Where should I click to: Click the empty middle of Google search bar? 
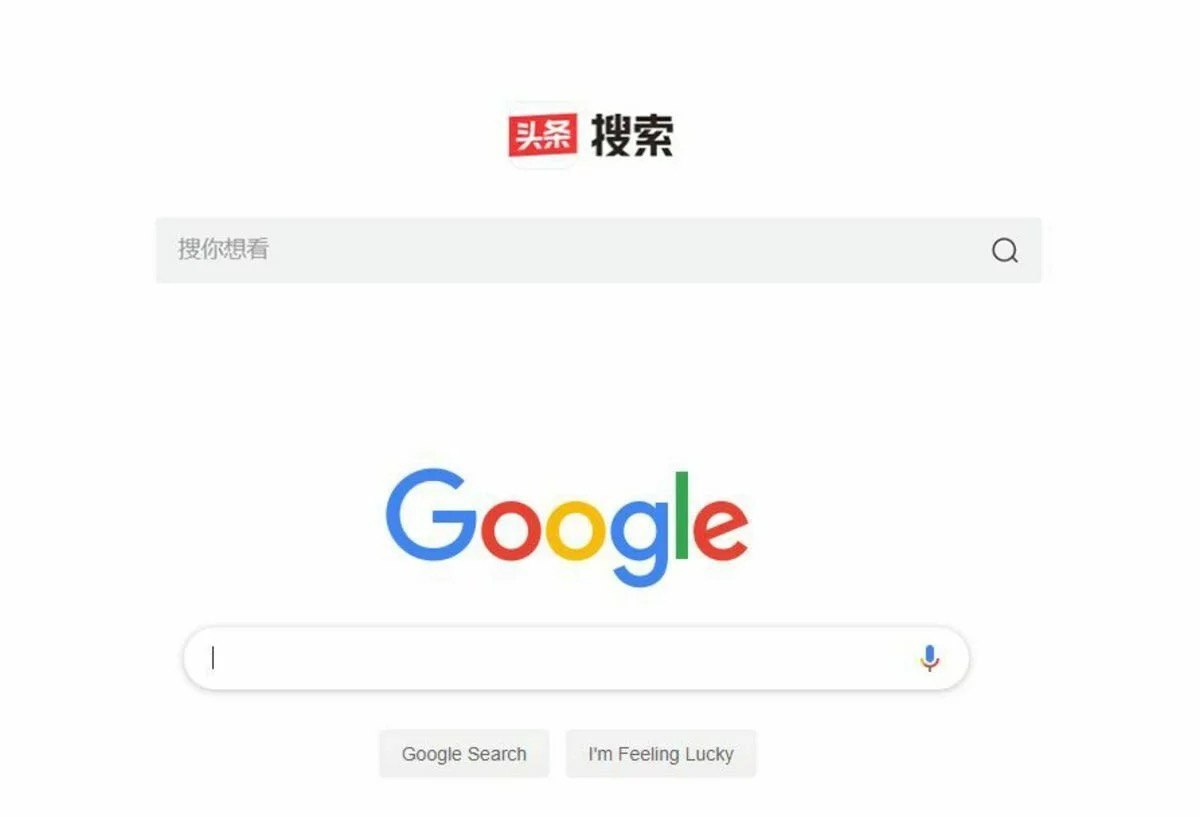pyautogui.click(x=560, y=658)
